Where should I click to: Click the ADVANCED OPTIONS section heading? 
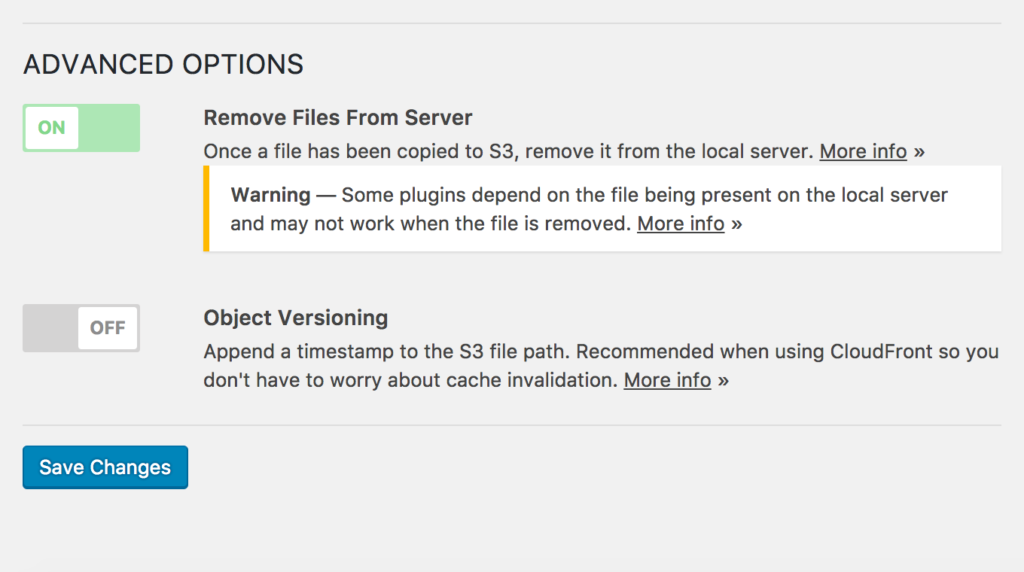pos(163,65)
